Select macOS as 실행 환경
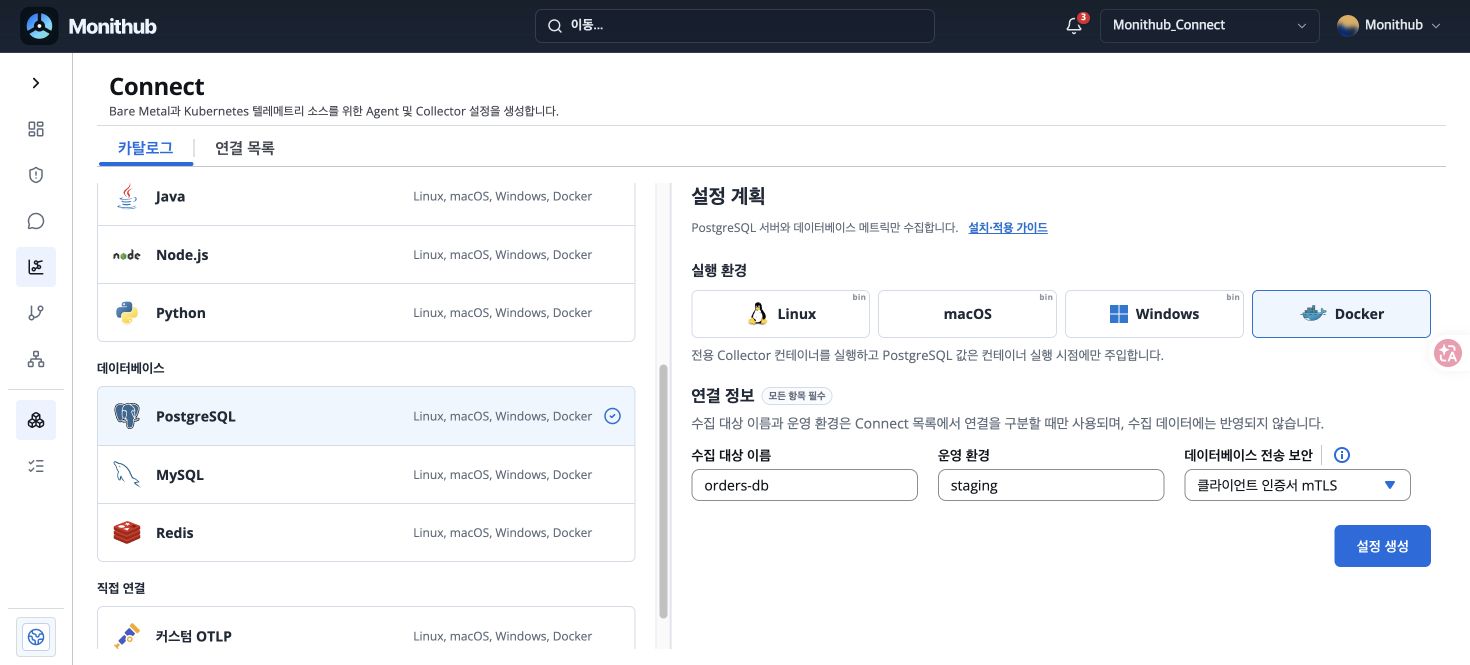1470x665 pixels. 967,314
